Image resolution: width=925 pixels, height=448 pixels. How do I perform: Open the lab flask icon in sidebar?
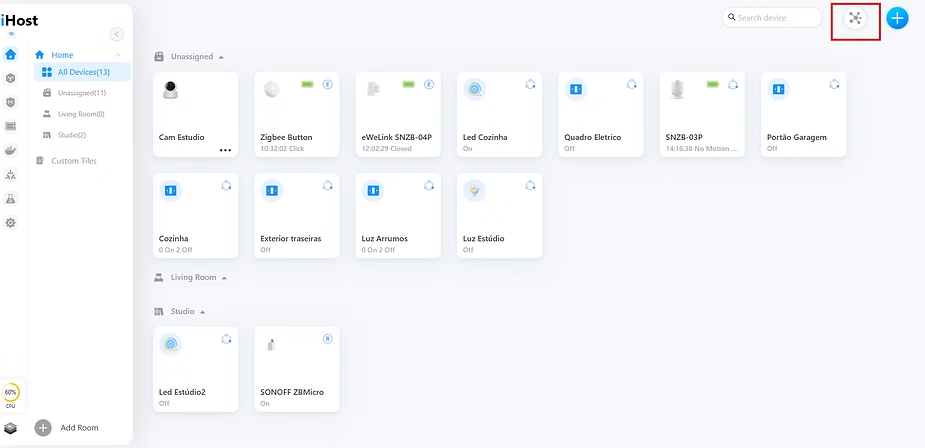(11, 198)
